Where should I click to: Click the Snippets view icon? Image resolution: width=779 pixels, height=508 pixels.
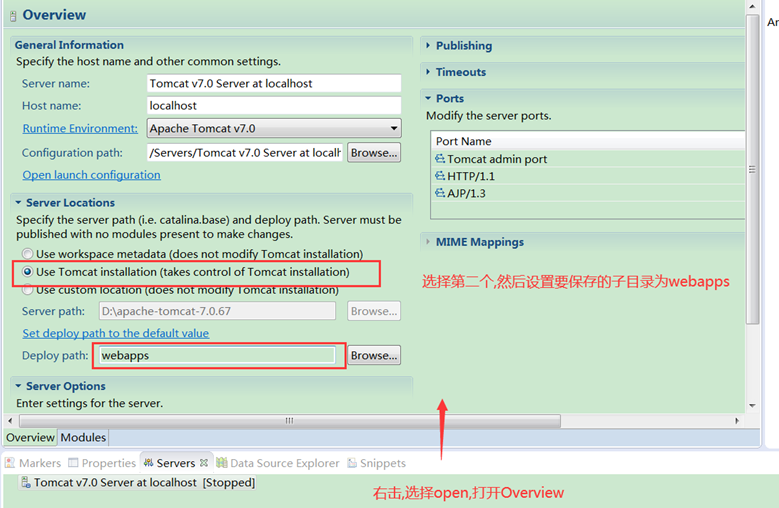pyautogui.click(x=352, y=463)
